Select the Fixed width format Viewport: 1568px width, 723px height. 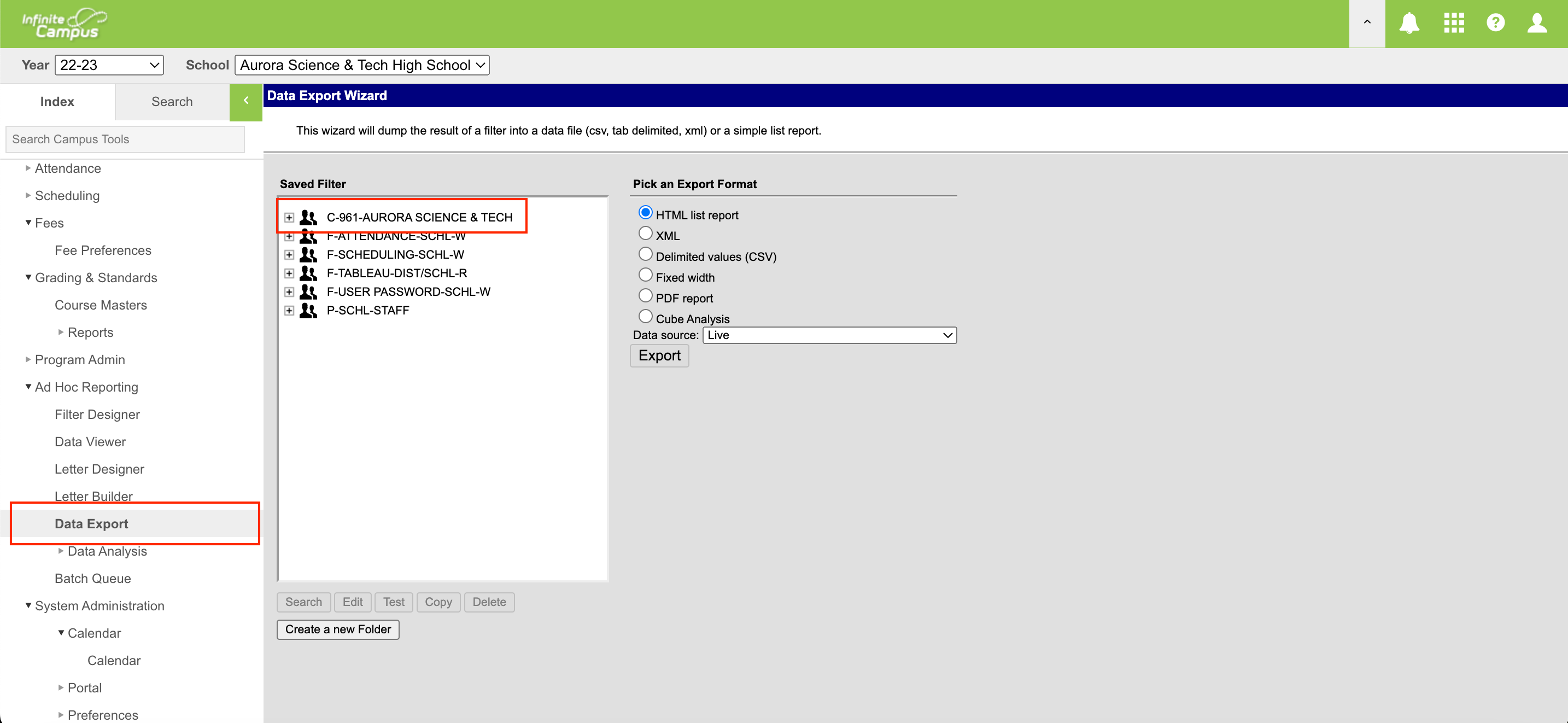click(x=645, y=275)
